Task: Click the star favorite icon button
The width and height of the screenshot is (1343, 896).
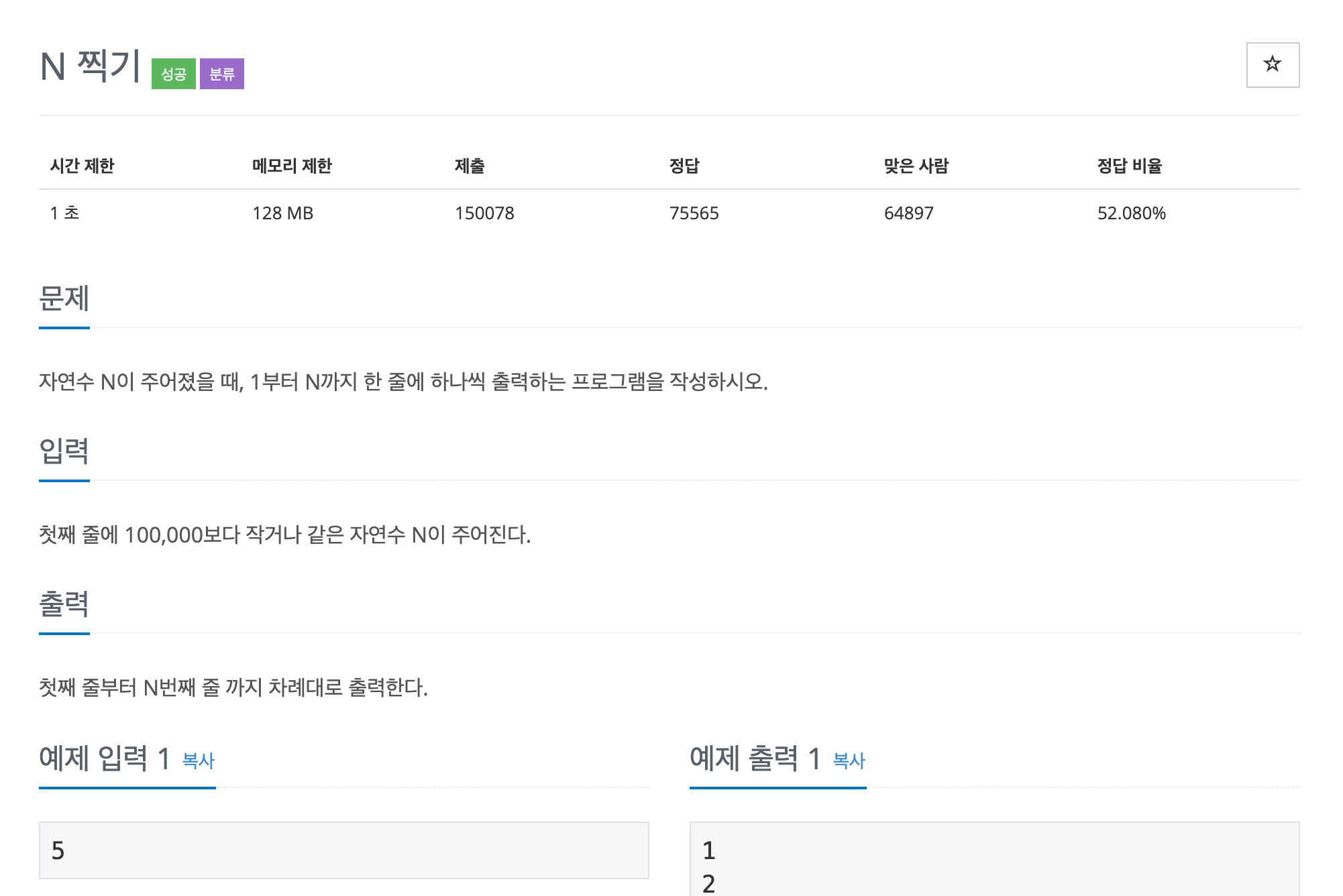Action: [1272, 65]
